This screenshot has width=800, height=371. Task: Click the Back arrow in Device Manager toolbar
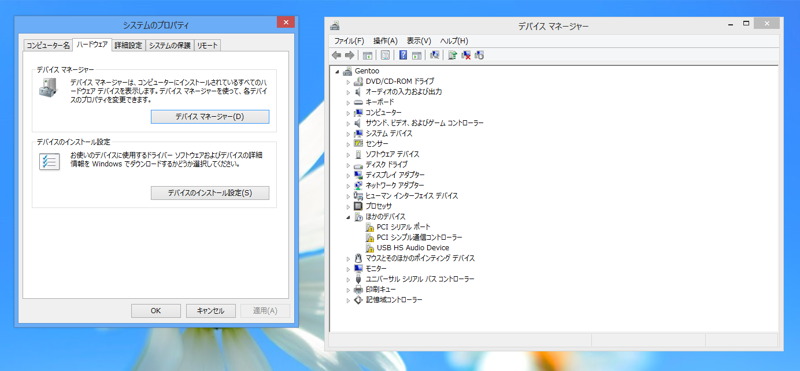pyautogui.click(x=336, y=55)
